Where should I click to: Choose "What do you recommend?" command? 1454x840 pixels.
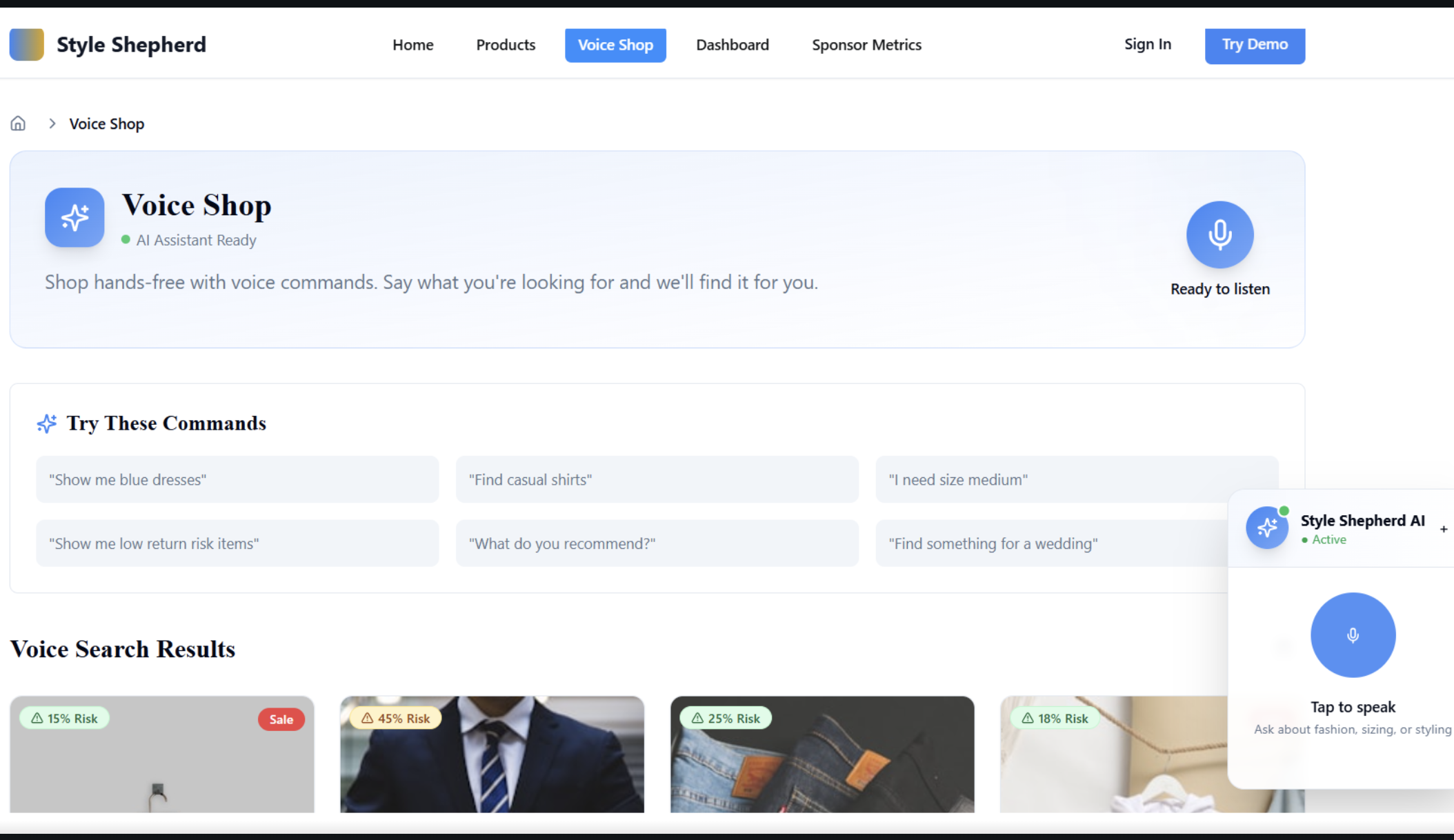[x=657, y=543]
